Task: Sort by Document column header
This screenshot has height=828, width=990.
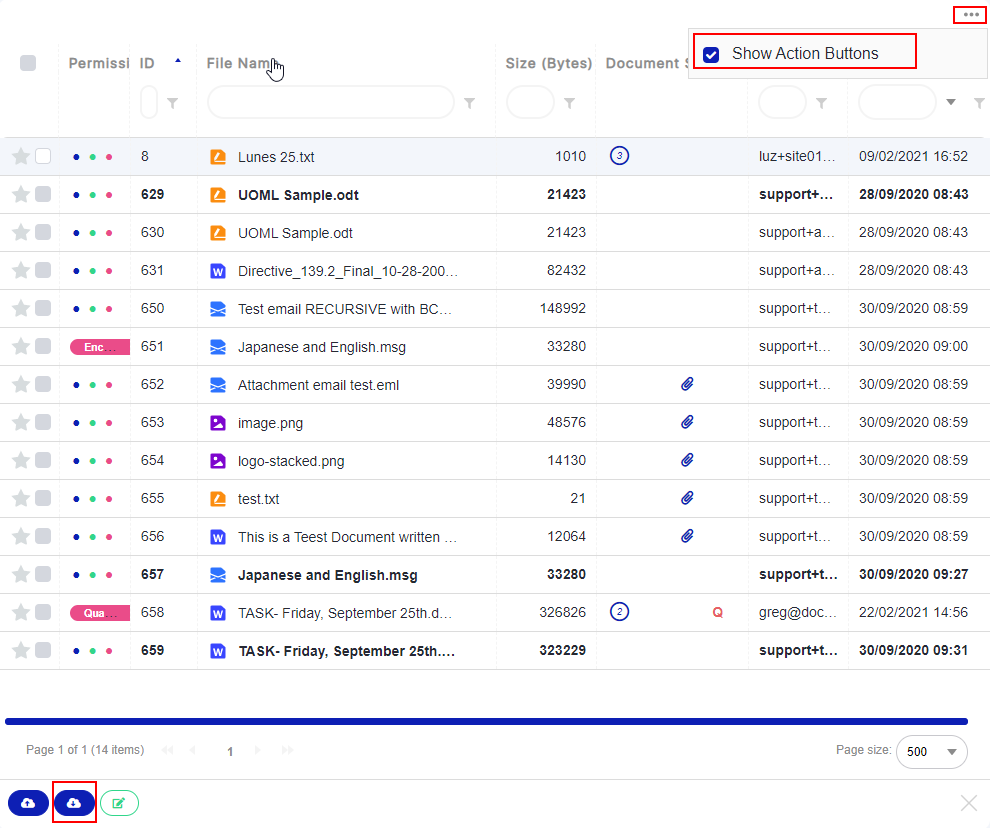Action: [x=645, y=63]
